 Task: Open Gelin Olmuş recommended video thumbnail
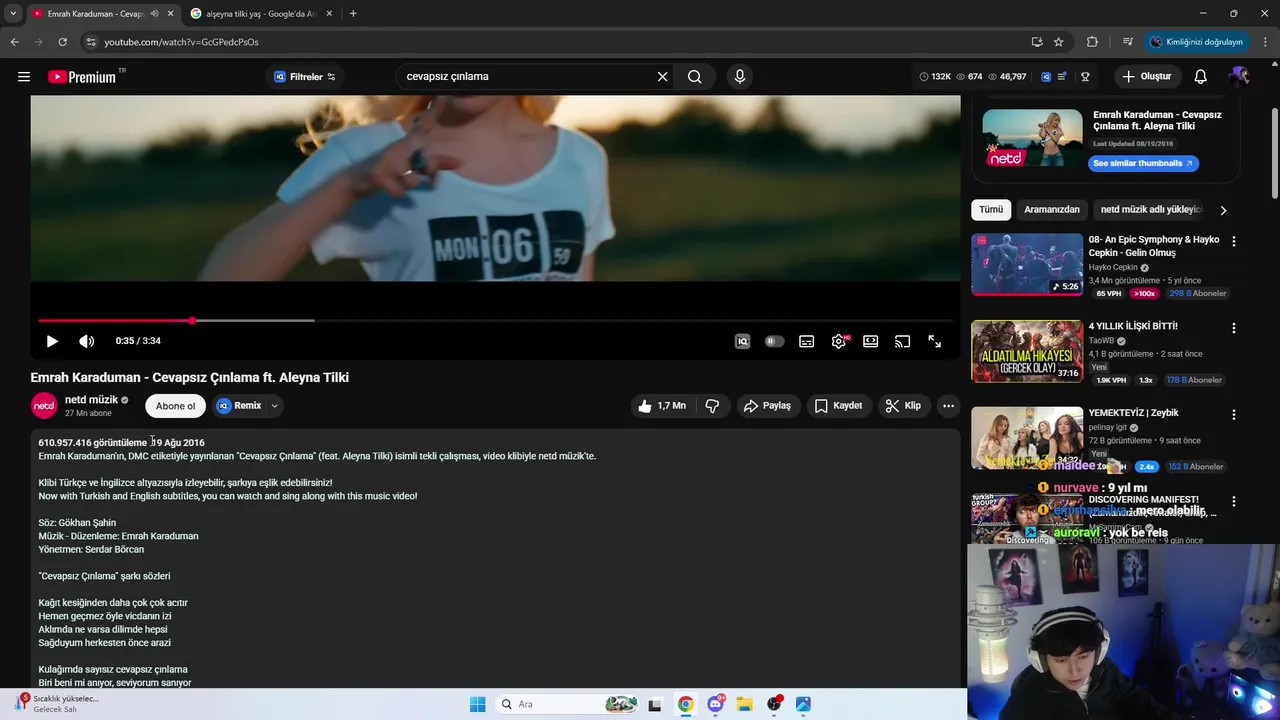click(x=1027, y=265)
